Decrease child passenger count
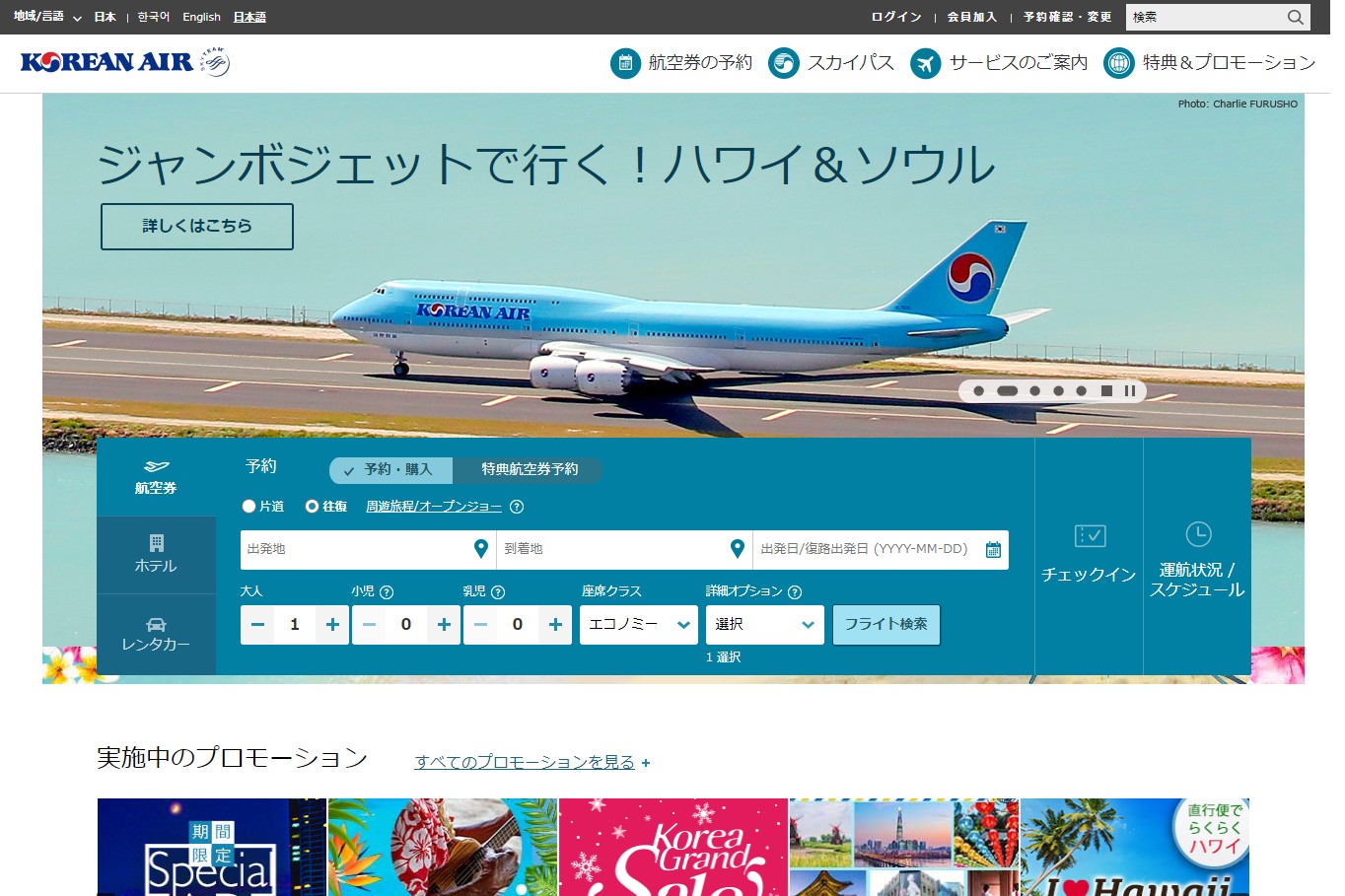Image resolution: width=1345 pixels, height=896 pixels. (x=369, y=625)
